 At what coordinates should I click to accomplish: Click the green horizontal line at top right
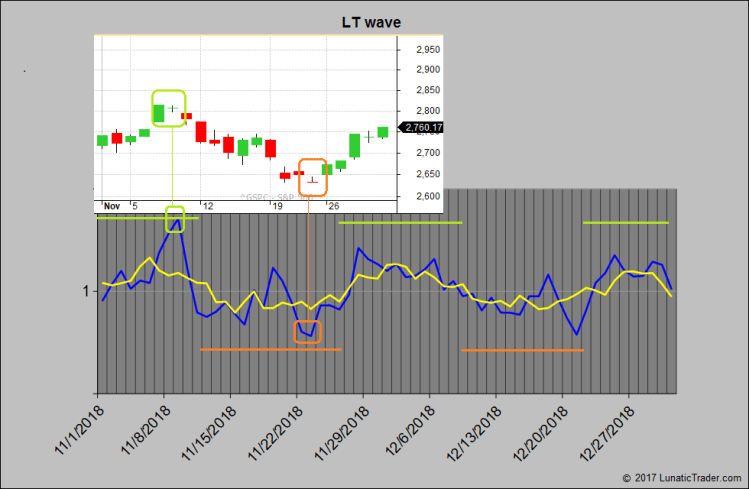click(625, 222)
